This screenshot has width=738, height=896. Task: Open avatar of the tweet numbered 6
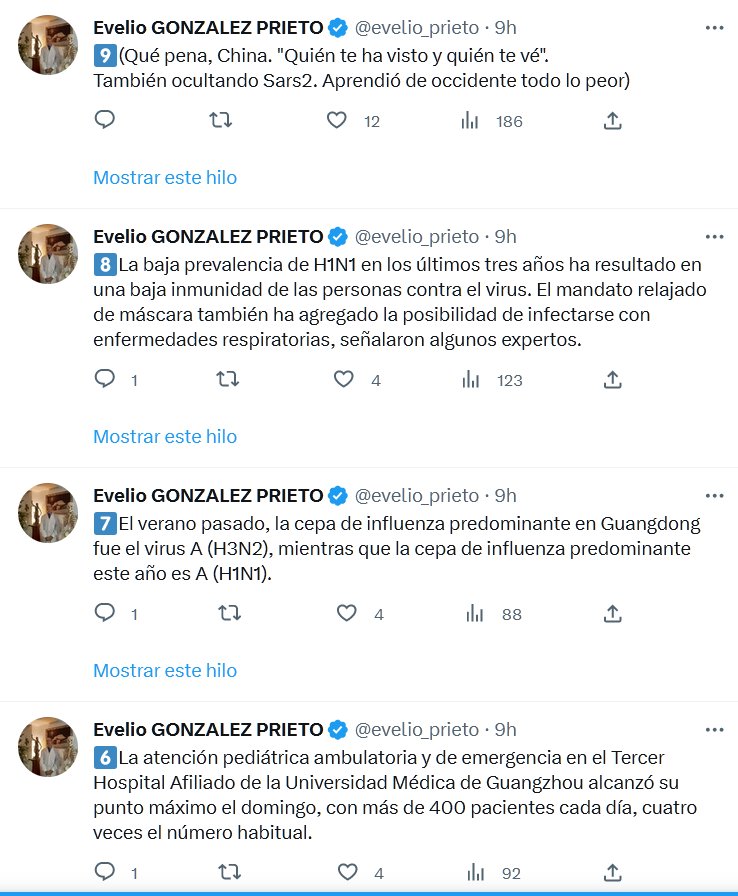tap(48, 747)
